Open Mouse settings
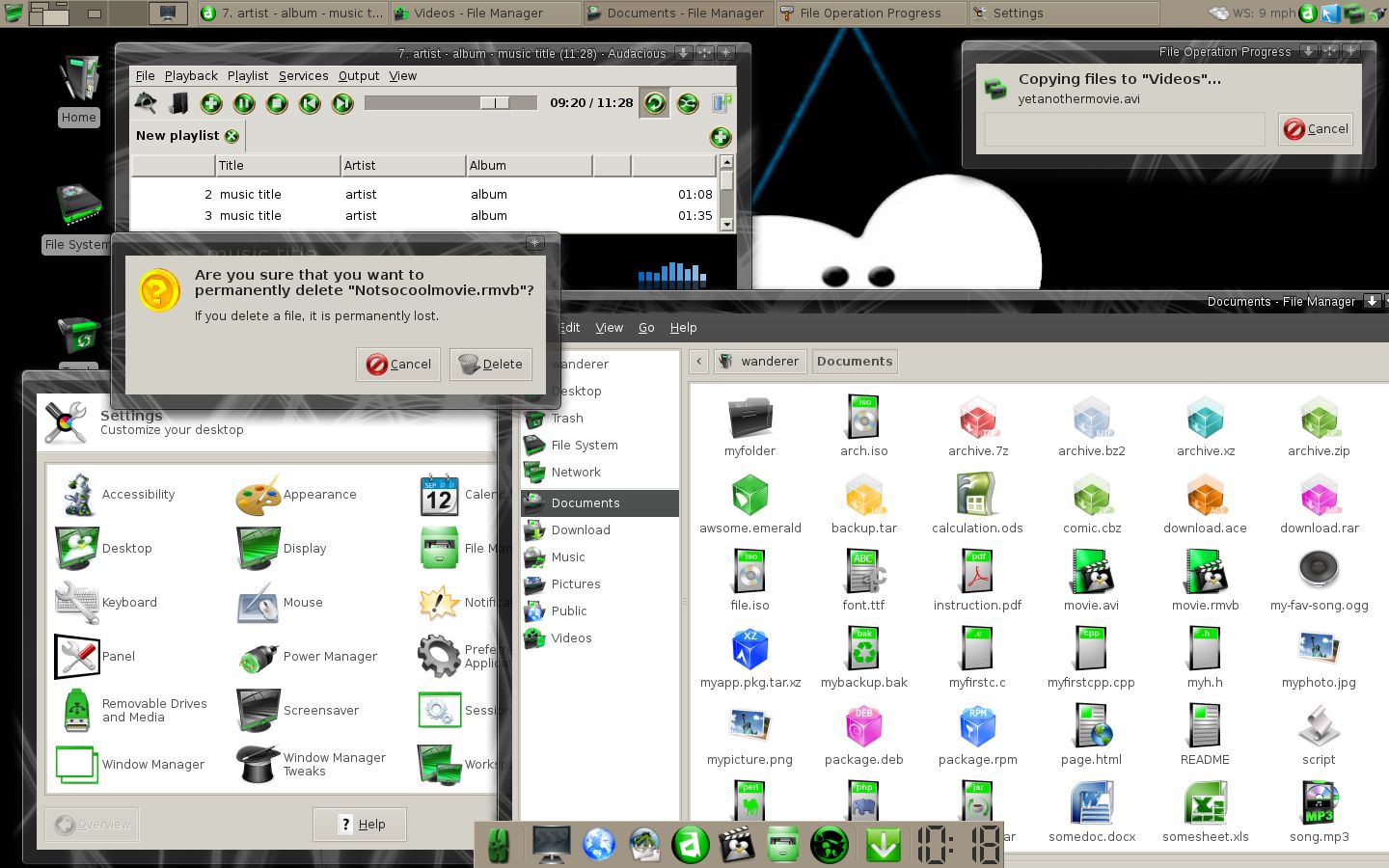The image size is (1389, 868). tap(281, 603)
